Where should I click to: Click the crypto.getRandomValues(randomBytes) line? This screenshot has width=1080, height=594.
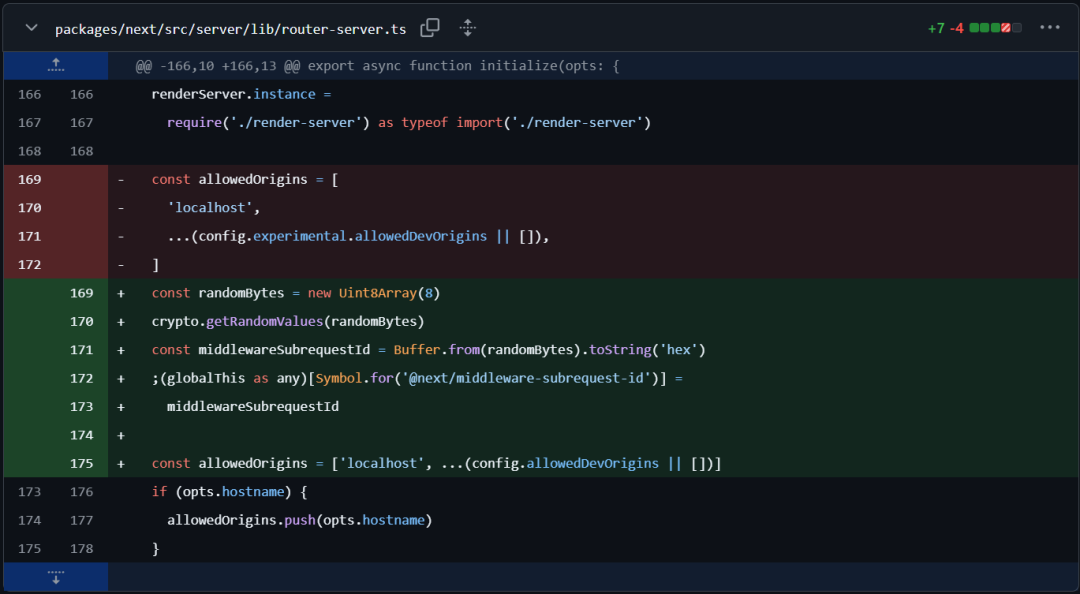point(288,321)
